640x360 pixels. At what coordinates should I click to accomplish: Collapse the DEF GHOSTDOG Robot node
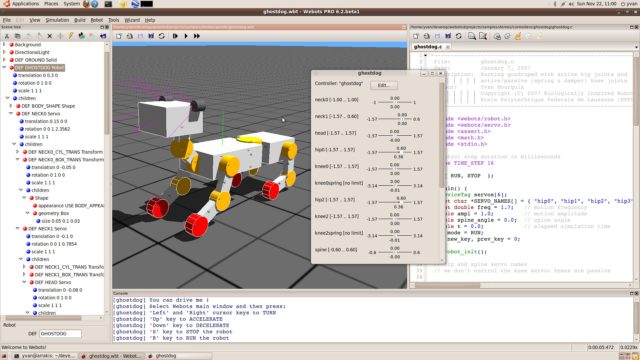point(4,67)
